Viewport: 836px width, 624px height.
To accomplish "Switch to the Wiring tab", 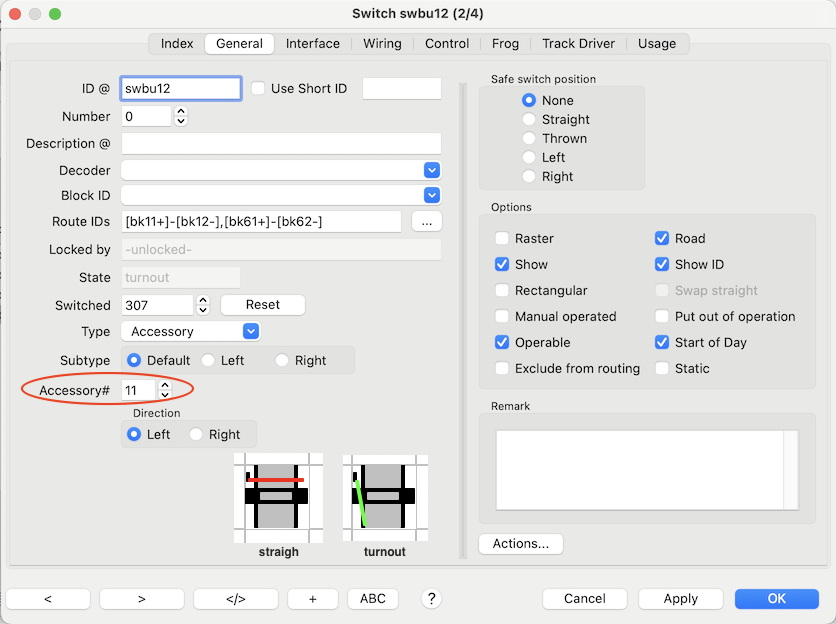I will [x=382, y=44].
